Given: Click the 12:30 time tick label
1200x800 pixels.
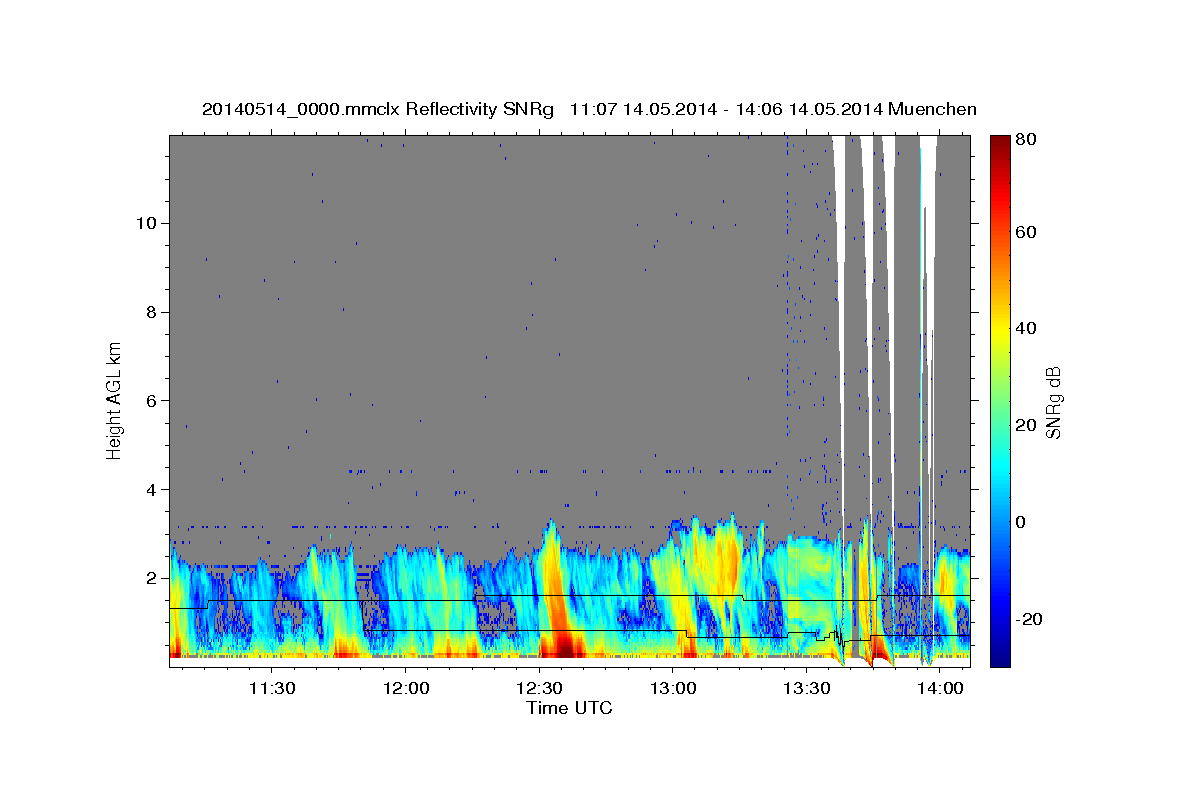Looking at the screenshot, I should 539,688.
